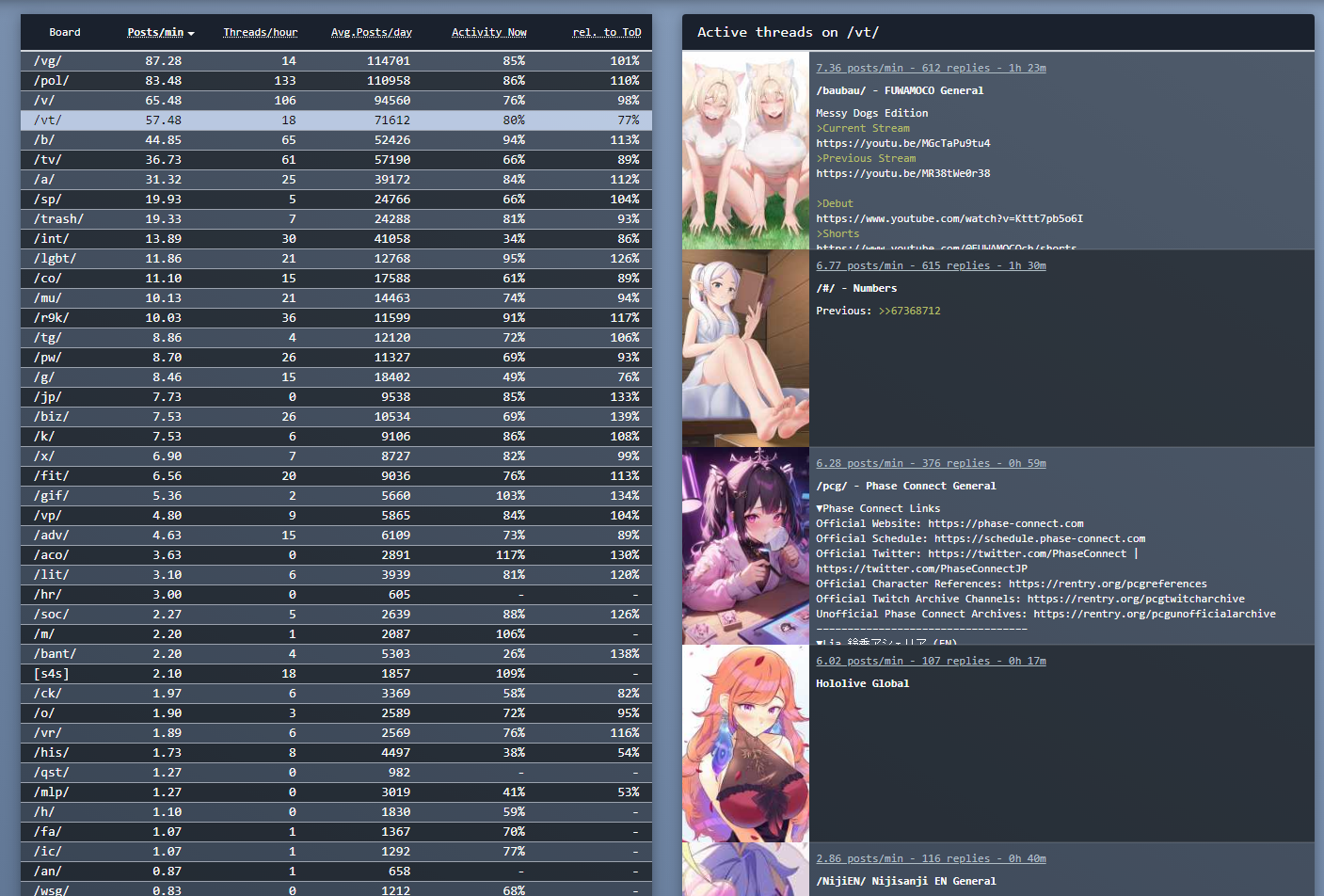
Task: Open the twitter.com/PhaseConnectJP link
Action: [x=921, y=568]
